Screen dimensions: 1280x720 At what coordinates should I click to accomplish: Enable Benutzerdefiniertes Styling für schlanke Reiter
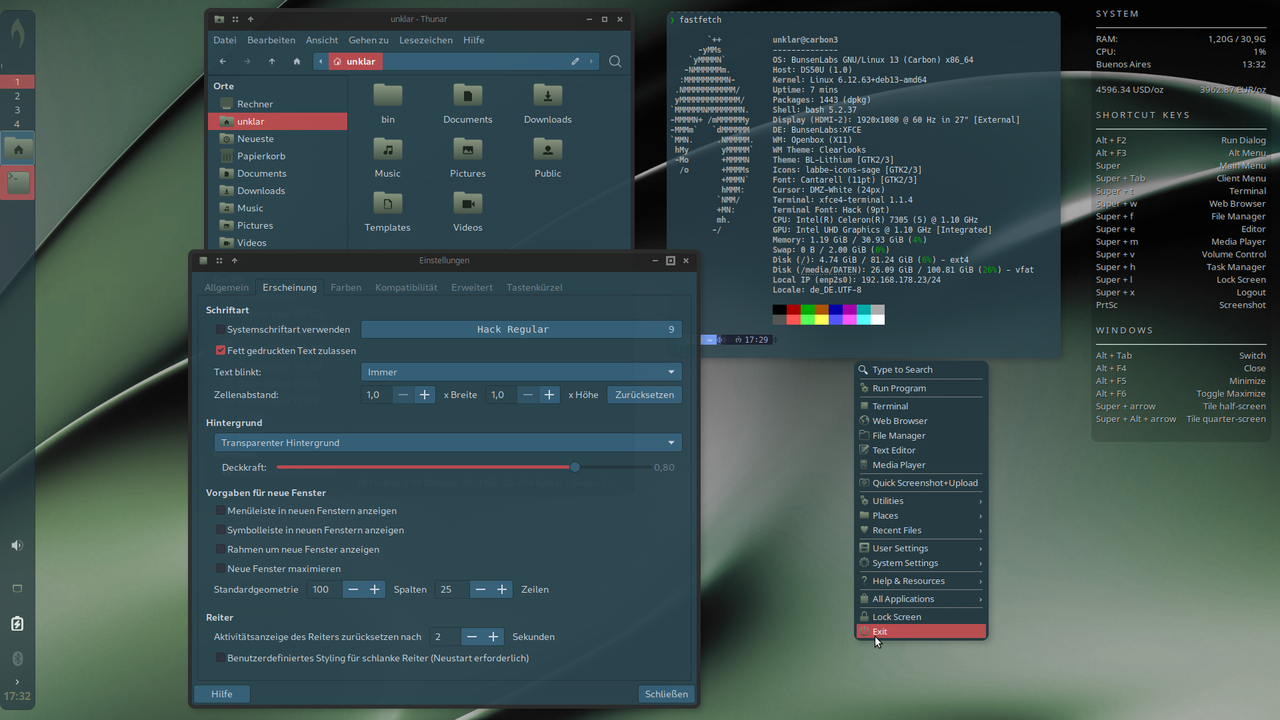221,658
